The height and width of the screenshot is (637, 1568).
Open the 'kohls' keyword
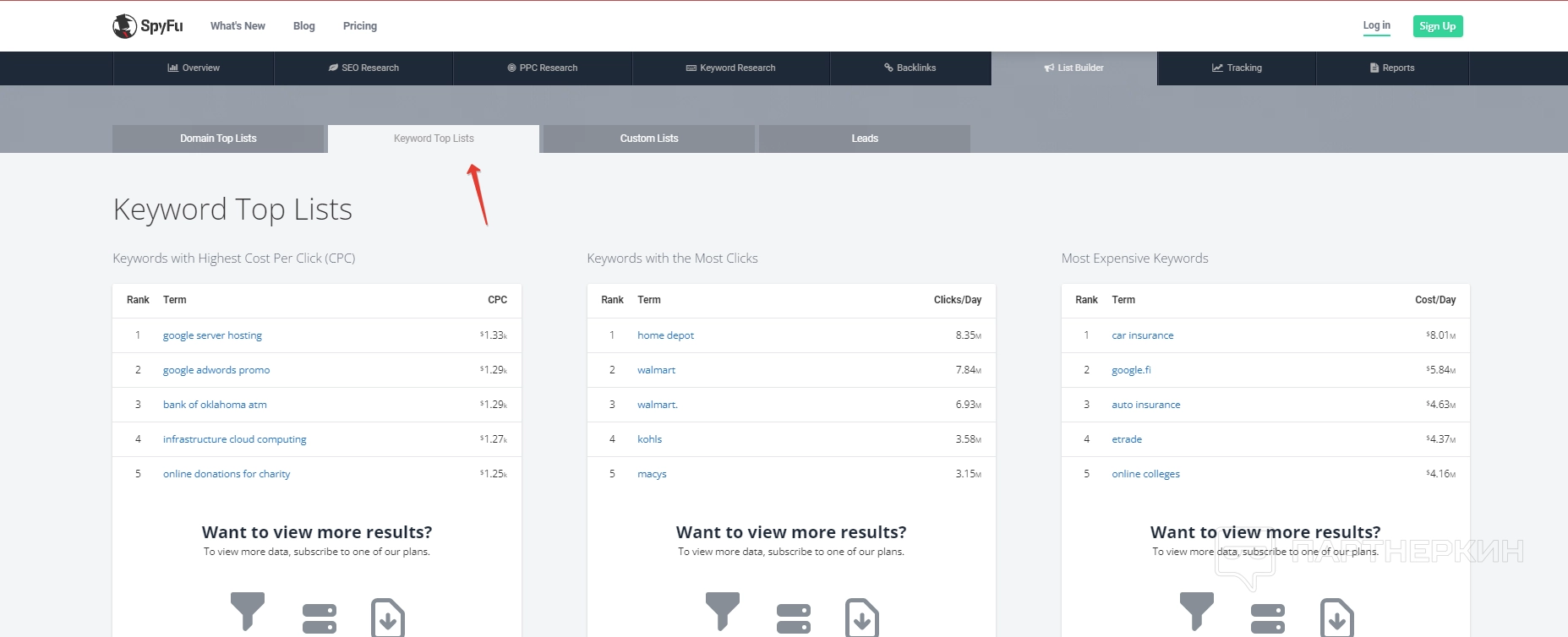coord(649,439)
